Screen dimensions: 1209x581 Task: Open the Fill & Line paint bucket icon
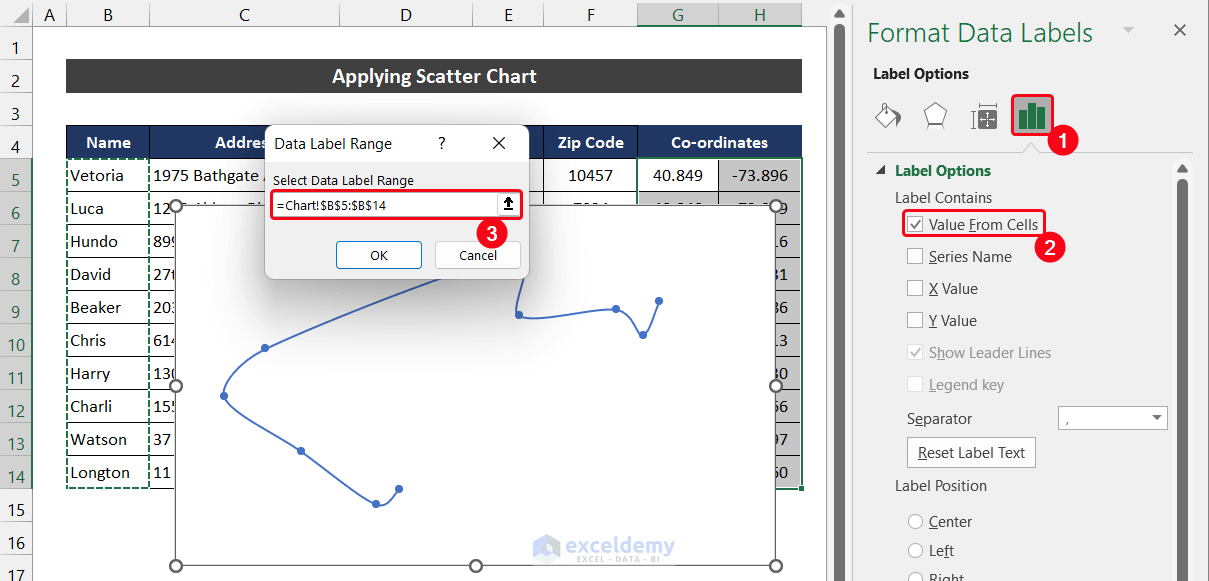(x=887, y=117)
